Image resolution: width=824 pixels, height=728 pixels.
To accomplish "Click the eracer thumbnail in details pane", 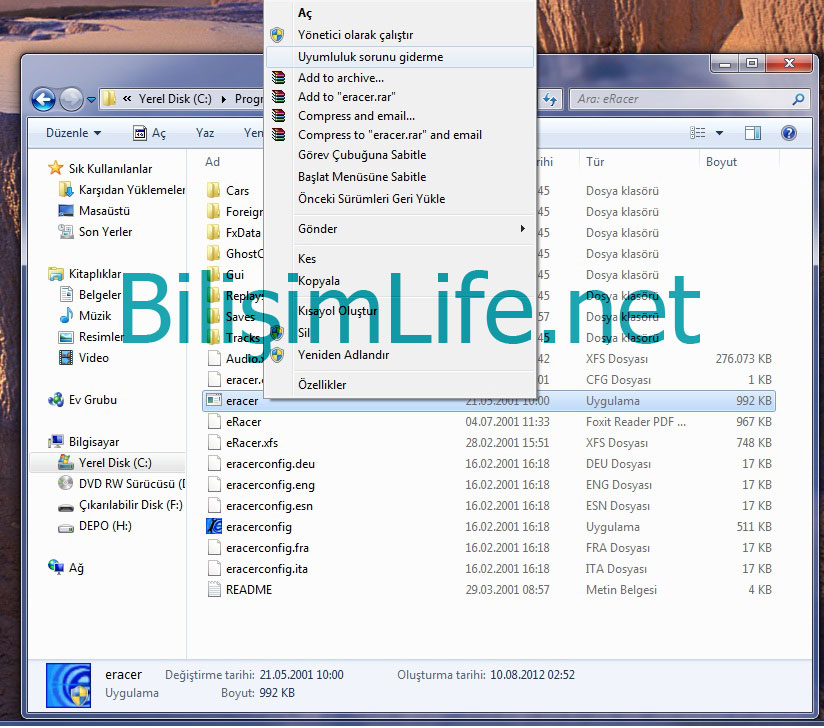I will click(x=68, y=685).
